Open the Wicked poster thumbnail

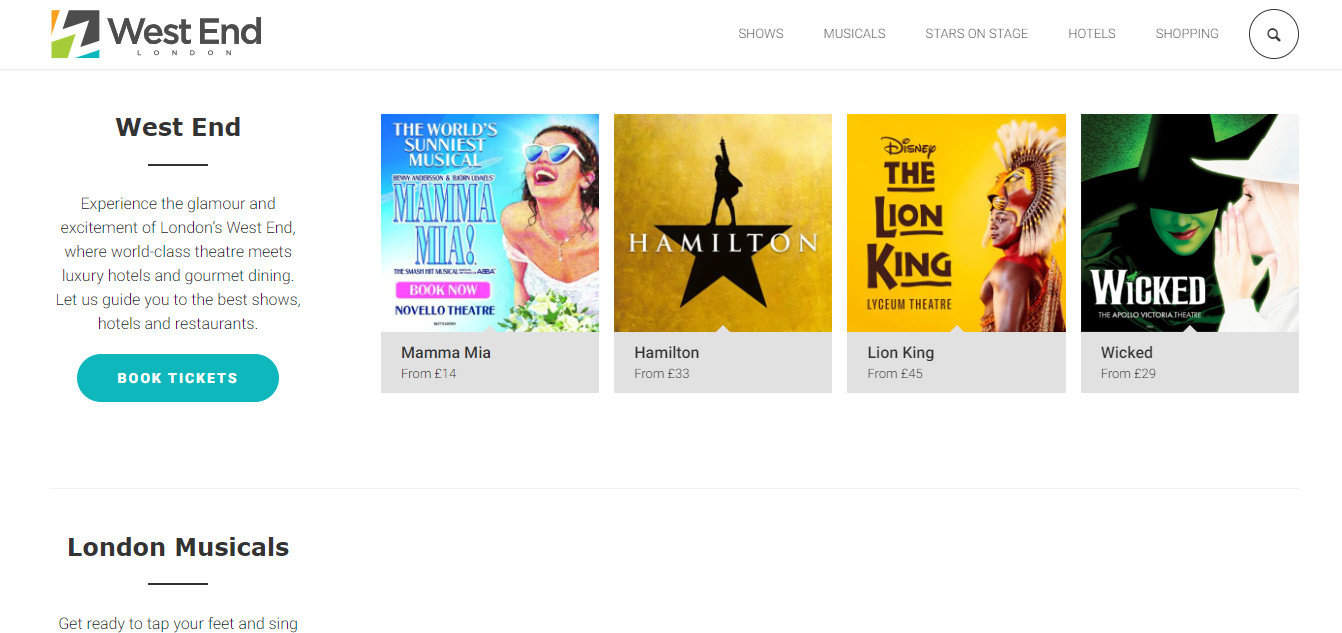pyautogui.click(x=1190, y=223)
